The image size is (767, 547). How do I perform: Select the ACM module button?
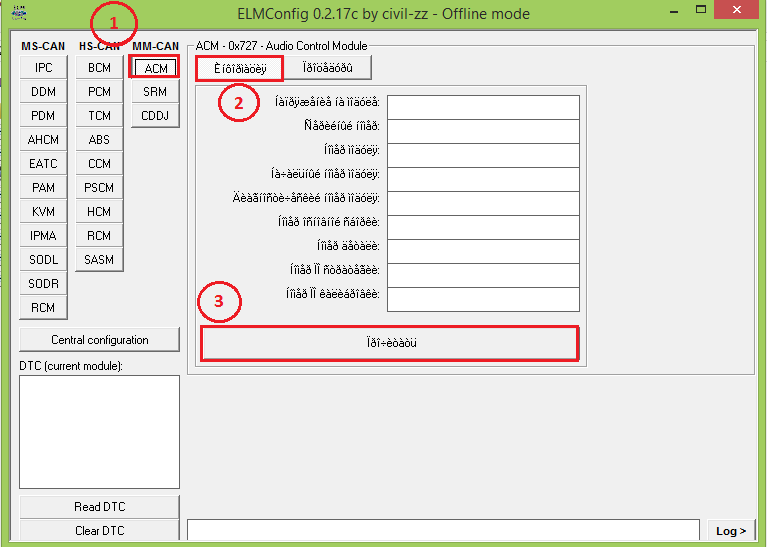click(x=155, y=68)
